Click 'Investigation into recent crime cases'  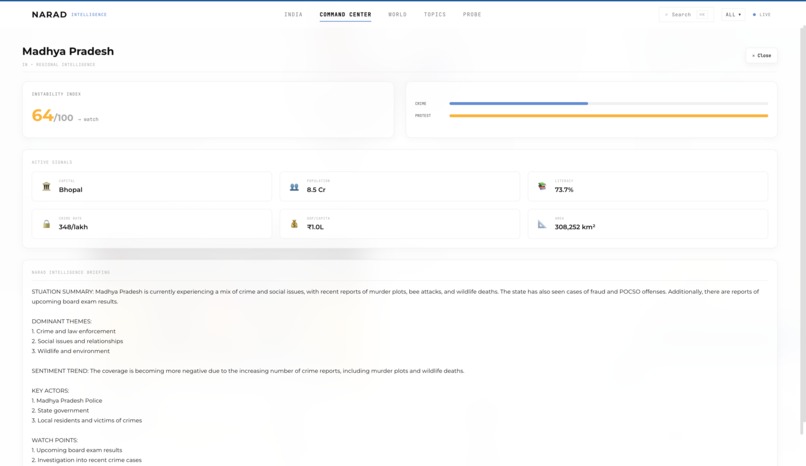coord(86,460)
